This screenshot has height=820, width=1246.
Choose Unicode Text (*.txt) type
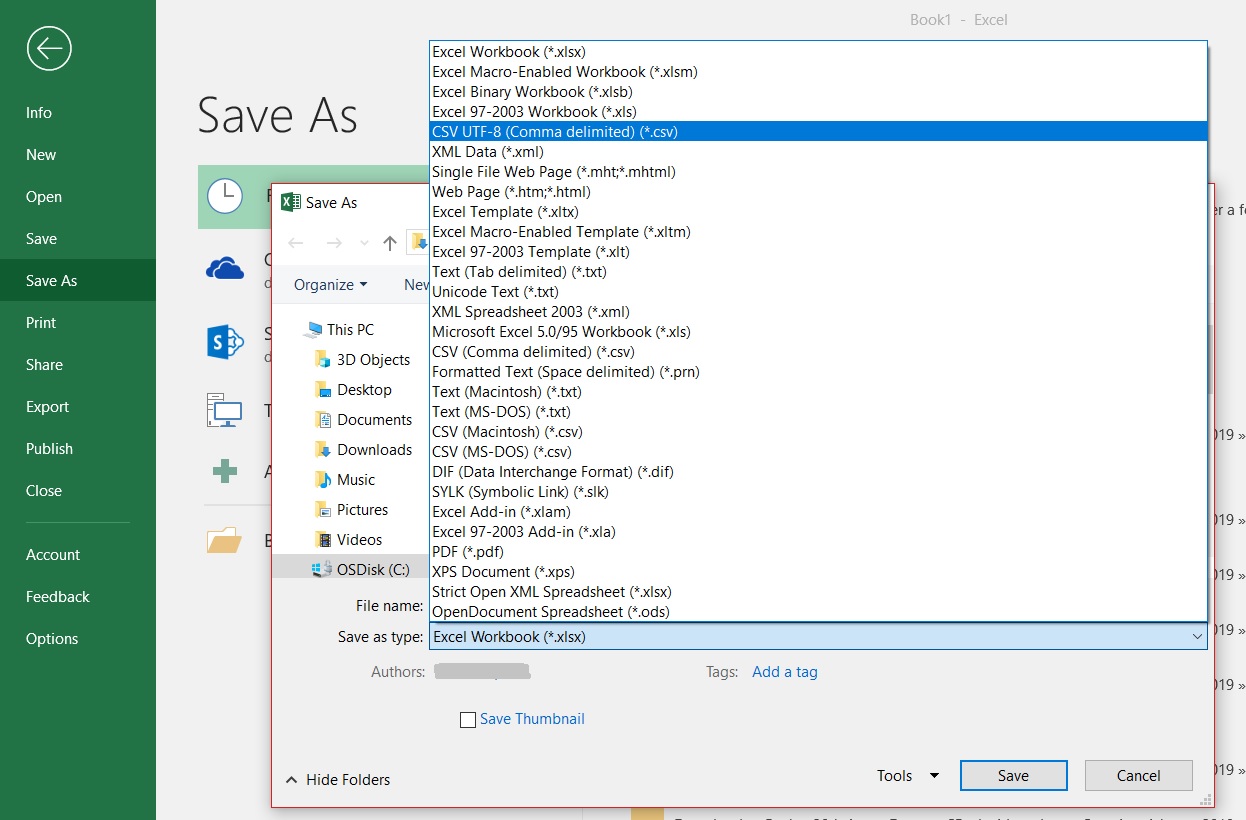(x=818, y=291)
